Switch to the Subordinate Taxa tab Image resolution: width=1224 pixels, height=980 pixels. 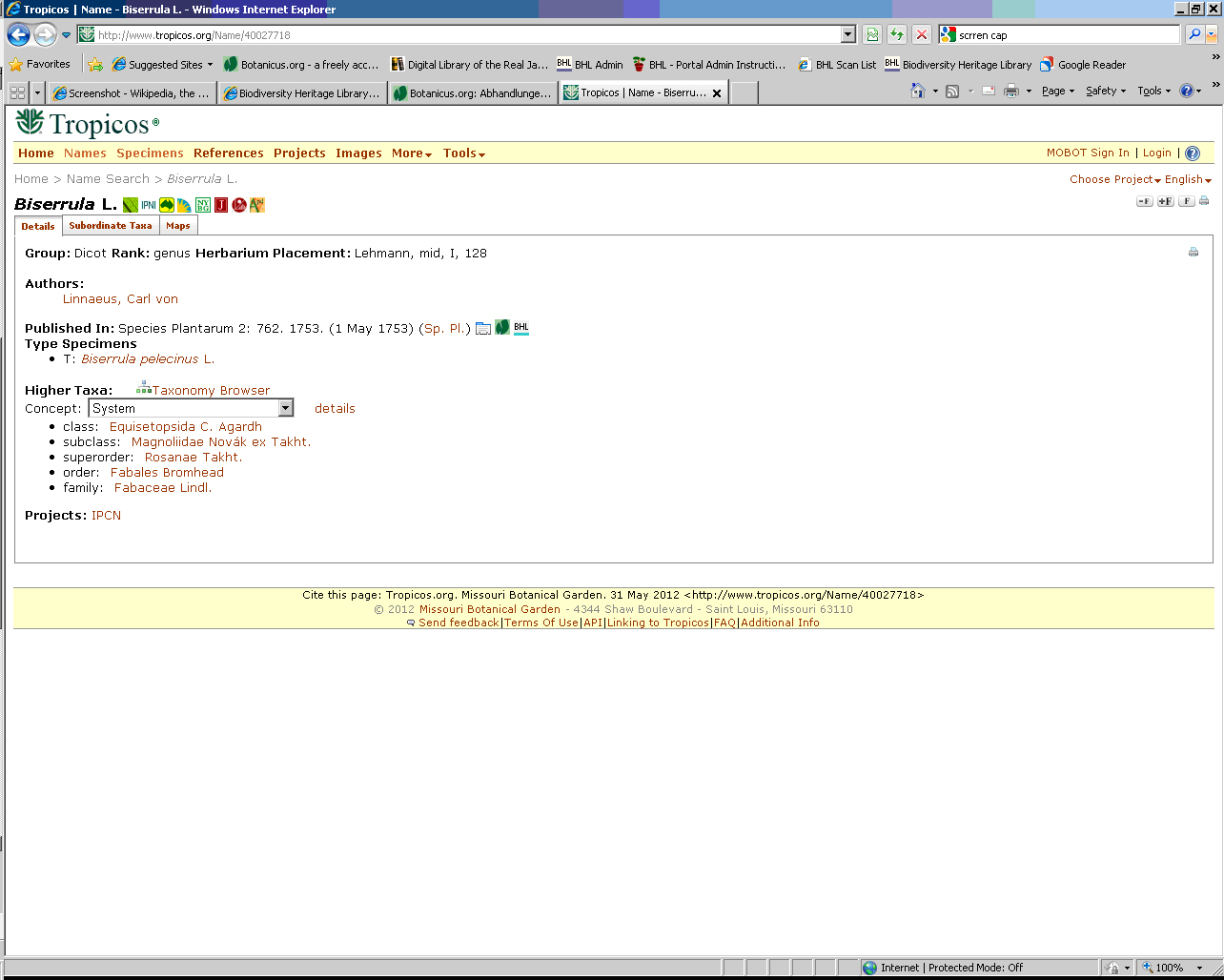pyautogui.click(x=111, y=226)
